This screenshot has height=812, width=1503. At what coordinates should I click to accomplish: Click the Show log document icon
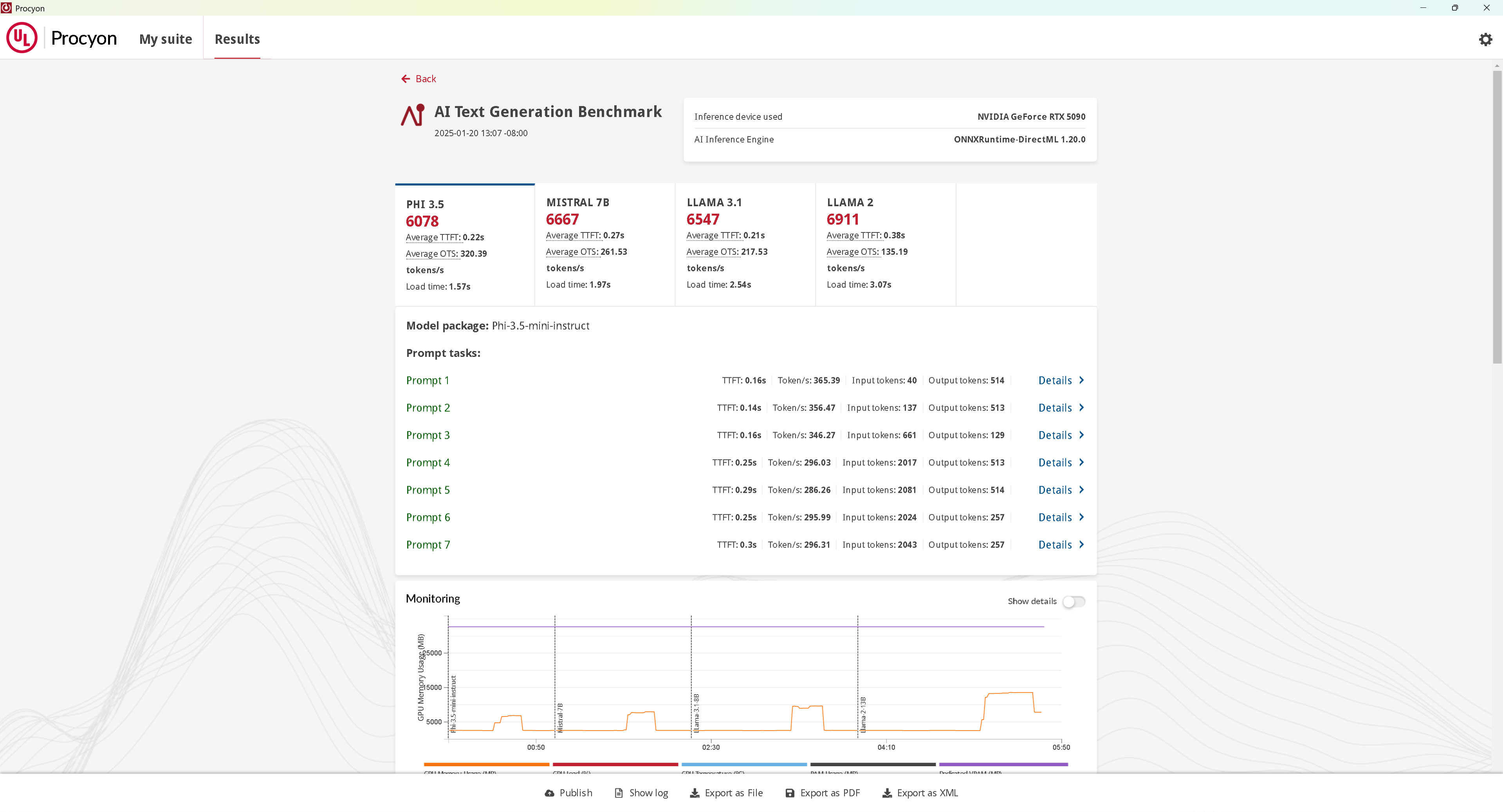(x=619, y=793)
